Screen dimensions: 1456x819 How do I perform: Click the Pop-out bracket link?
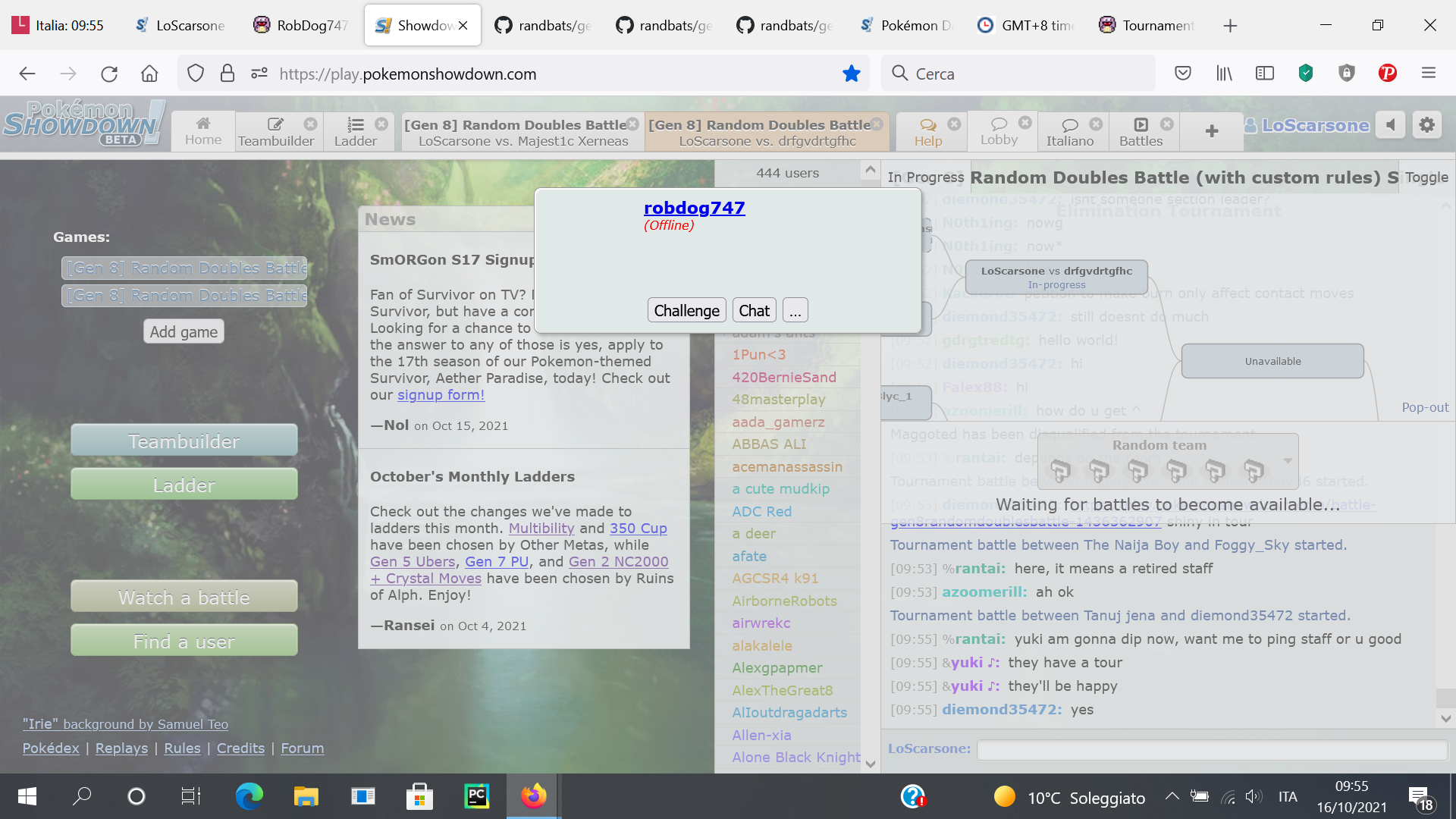(1425, 407)
